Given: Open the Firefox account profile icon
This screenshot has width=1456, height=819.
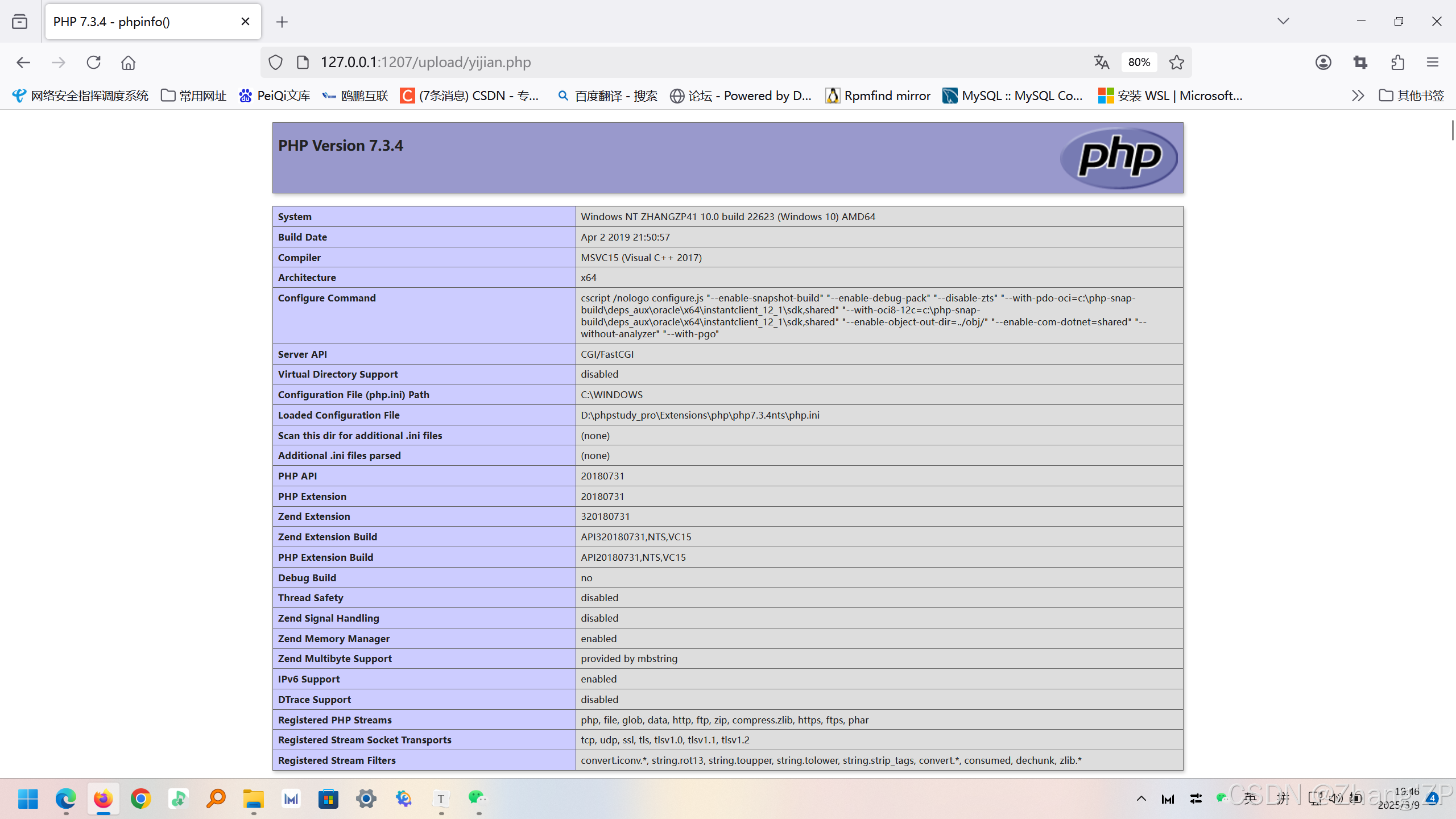Looking at the screenshot, I should pos(1323,62).
